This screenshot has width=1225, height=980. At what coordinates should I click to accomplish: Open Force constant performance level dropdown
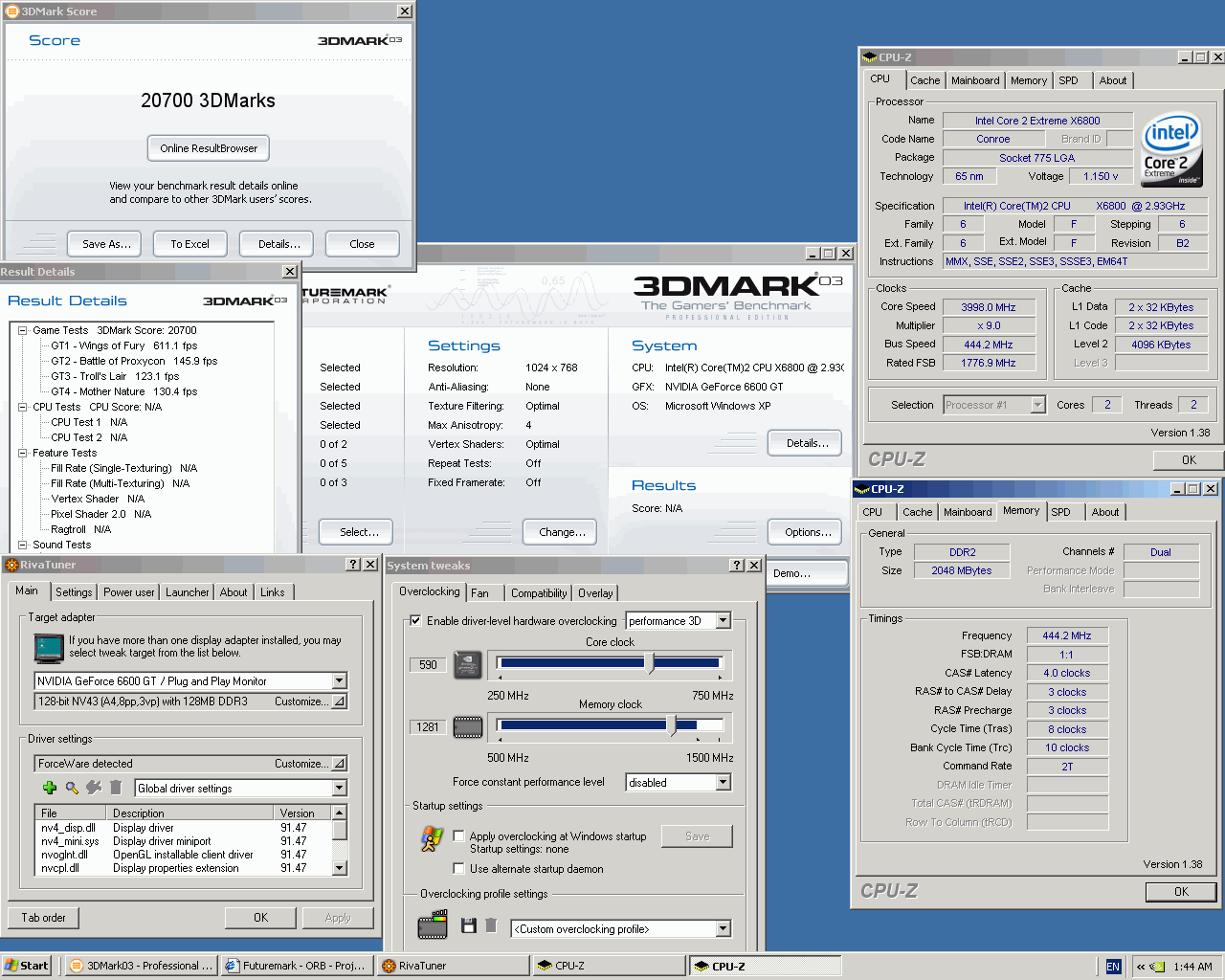coord(724,782)
